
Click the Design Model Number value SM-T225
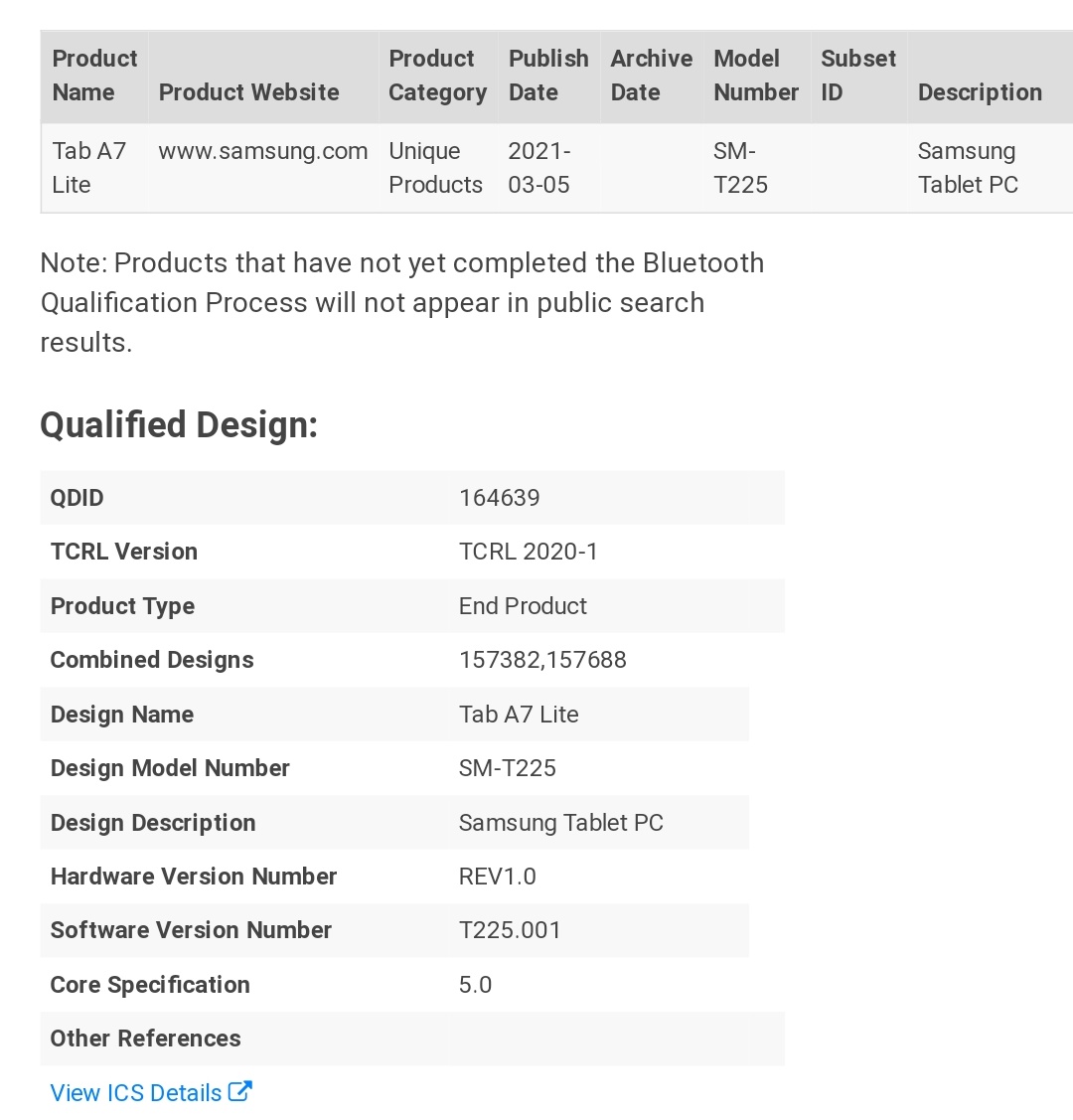click(x=507, y=768)
